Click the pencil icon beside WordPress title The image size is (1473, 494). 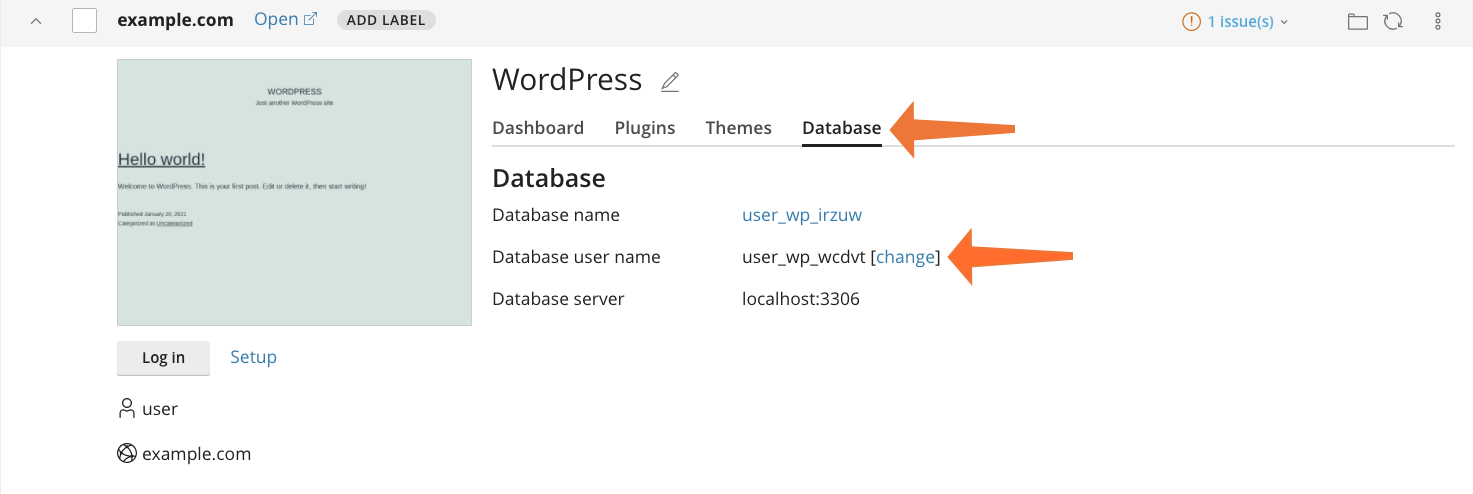tap(670, 82)
